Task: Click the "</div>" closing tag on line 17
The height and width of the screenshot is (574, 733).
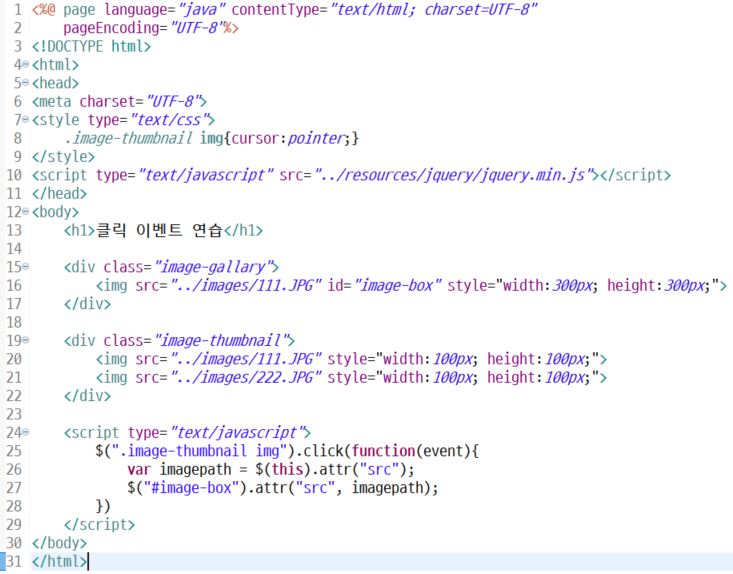Action: (x=87, y=304)
